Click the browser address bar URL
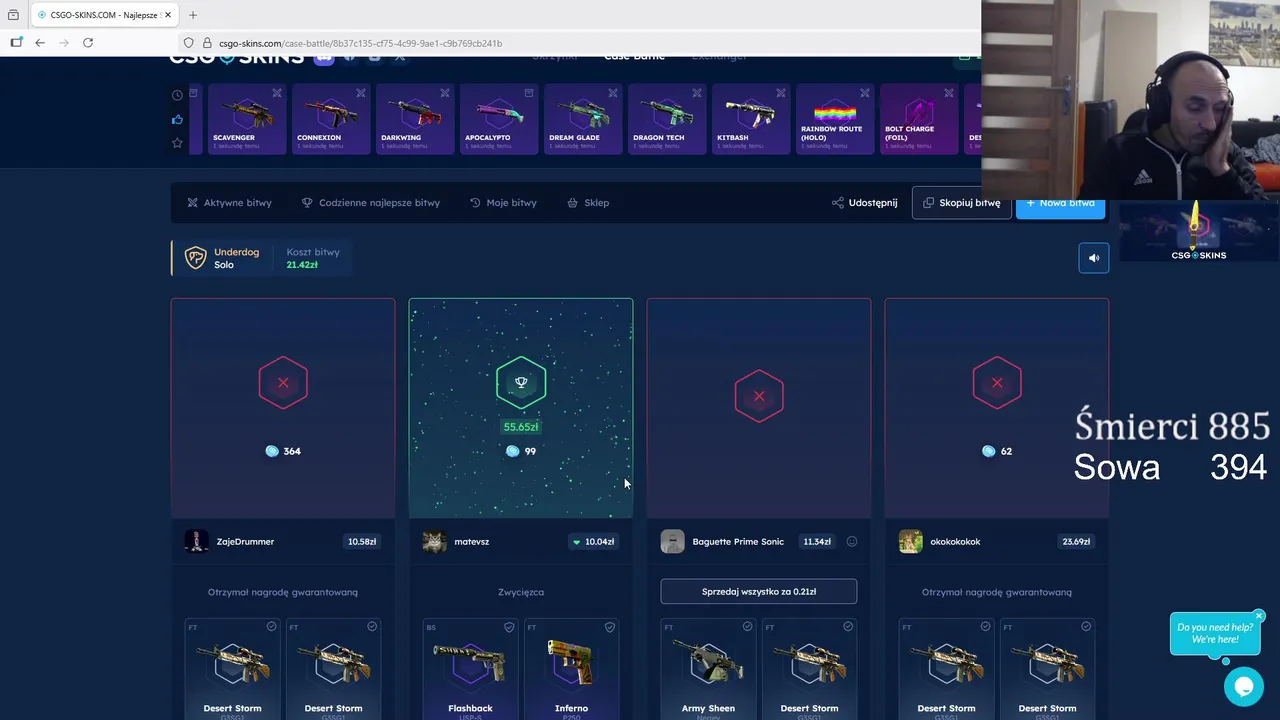1280x720 pixels. tap(361, 43)
